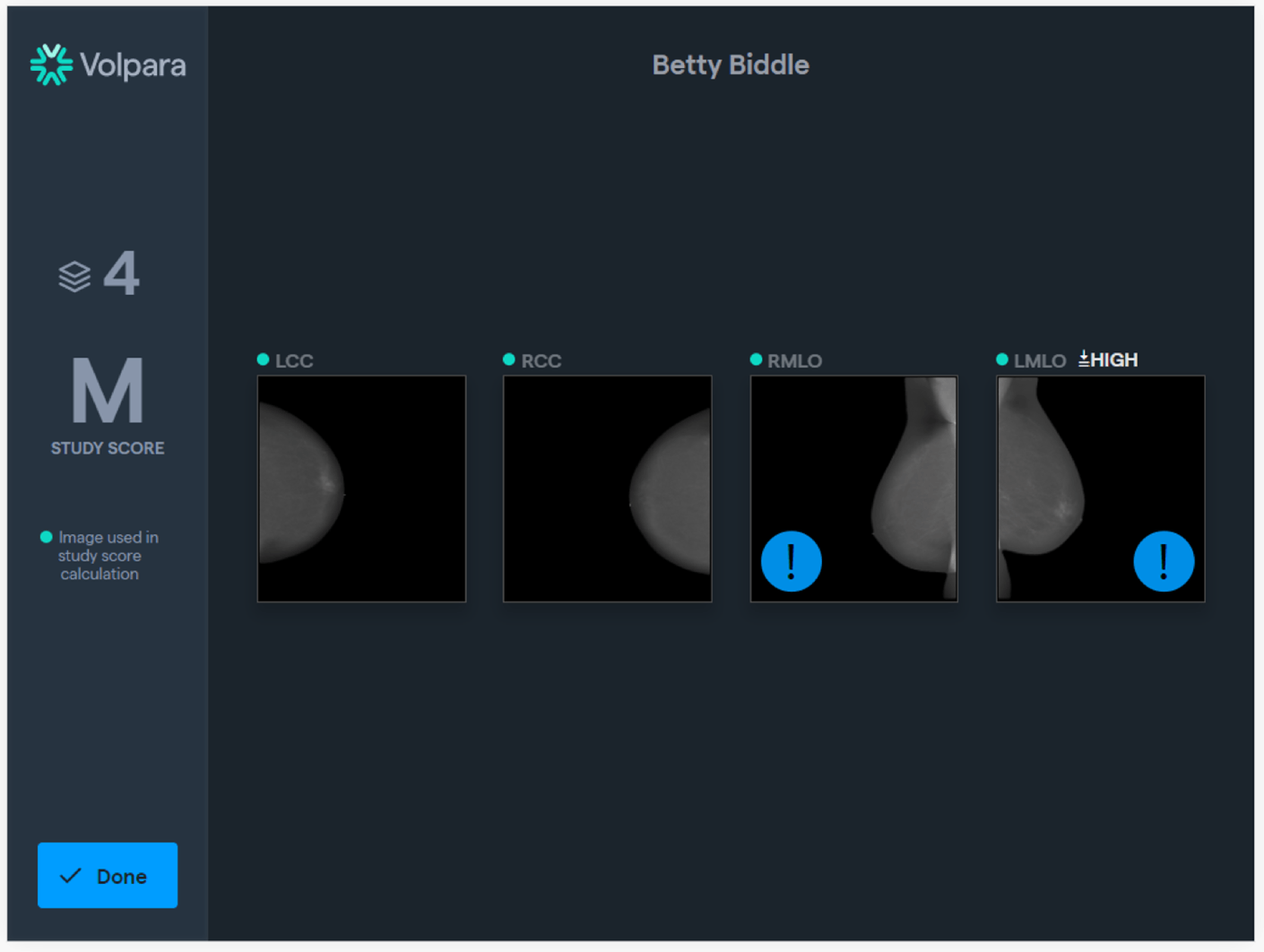
Task: Toggle the teal dot beside RMLO
Action: pos(756,359)
